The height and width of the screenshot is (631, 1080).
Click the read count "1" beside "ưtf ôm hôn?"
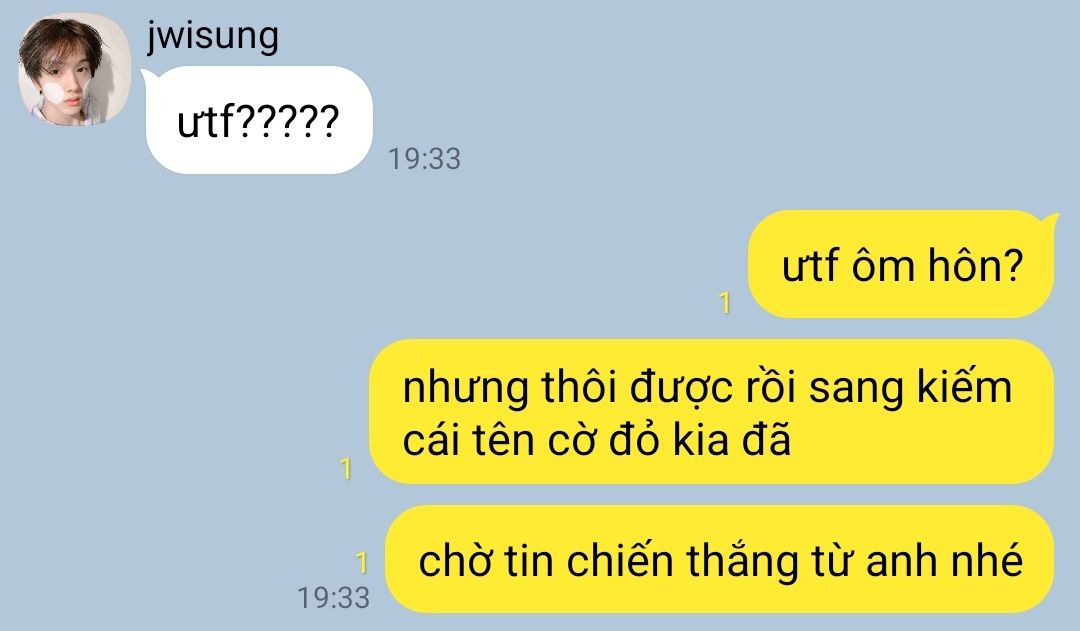(724, 303)
